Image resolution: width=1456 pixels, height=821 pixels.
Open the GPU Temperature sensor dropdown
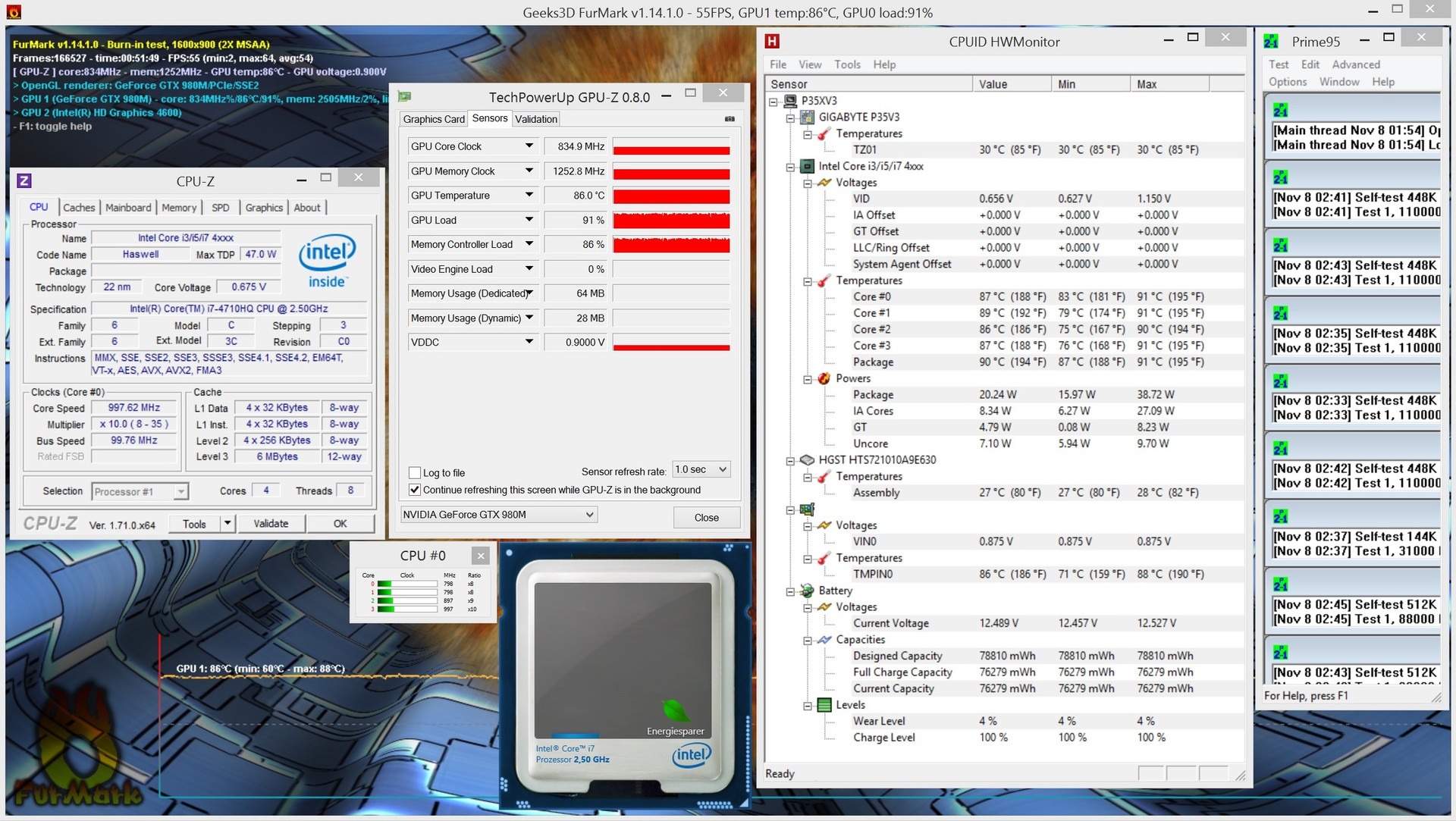(529, 196)
